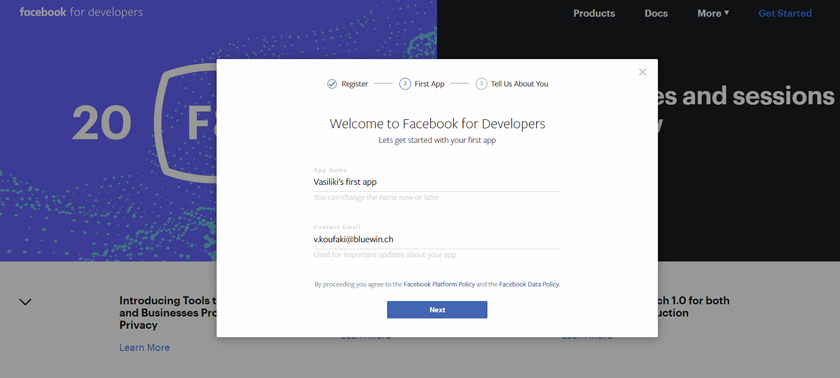
Task: Select the First App step label
Action: tap(430, 84)
